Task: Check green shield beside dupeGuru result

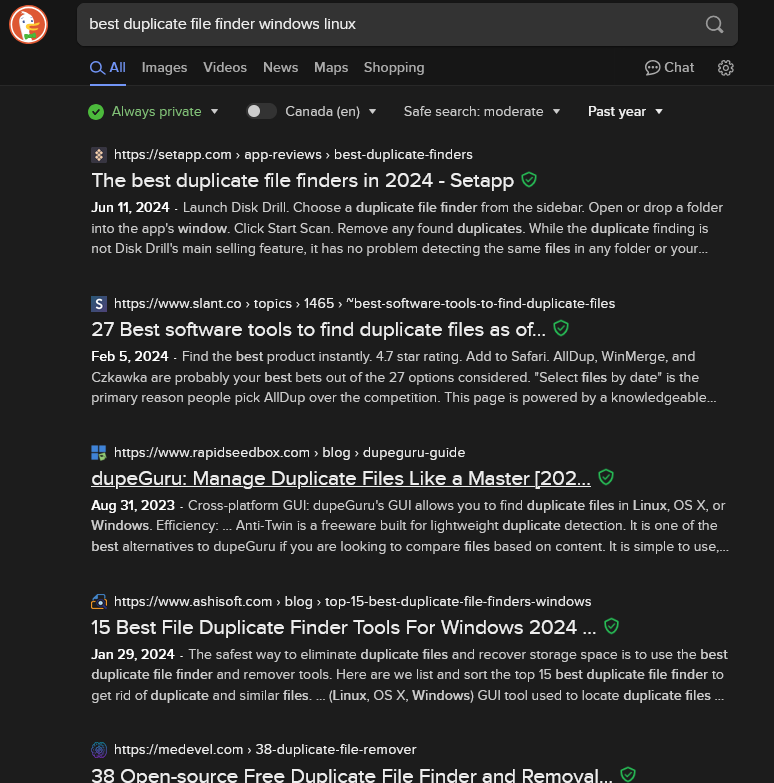Action: 606,477
